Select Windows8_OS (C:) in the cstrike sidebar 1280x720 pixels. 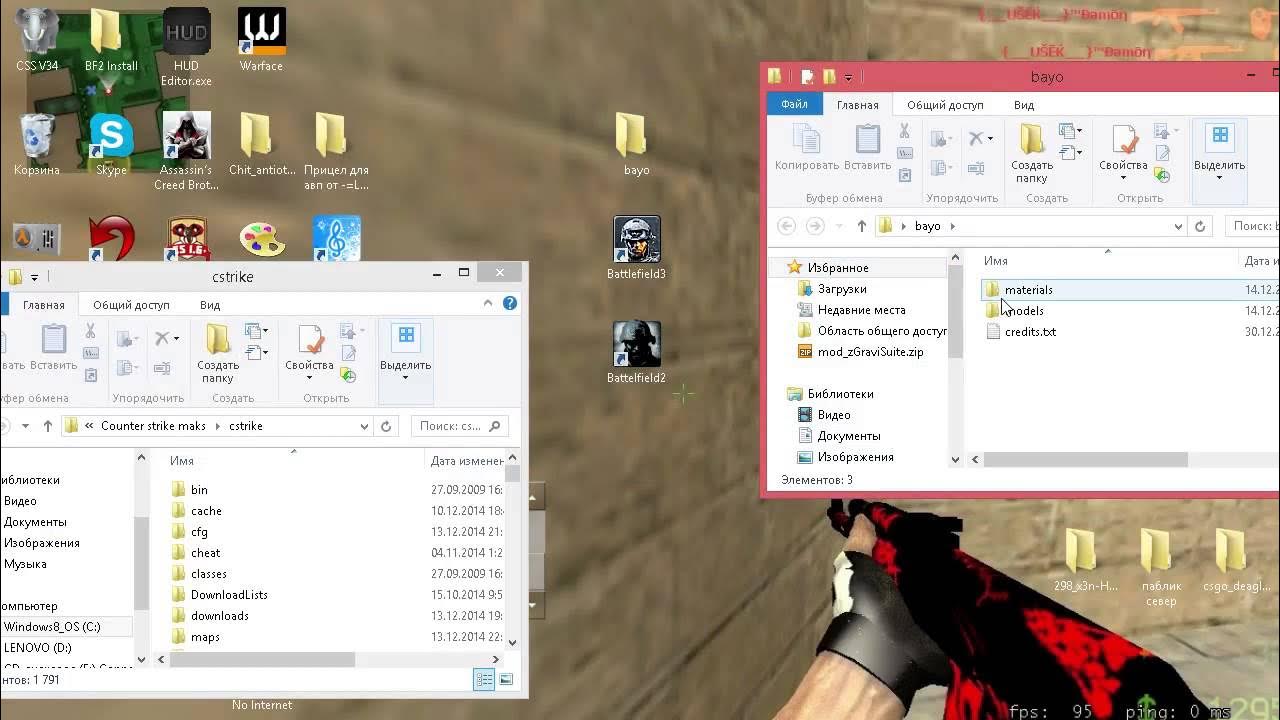click(x=52, y=626)
